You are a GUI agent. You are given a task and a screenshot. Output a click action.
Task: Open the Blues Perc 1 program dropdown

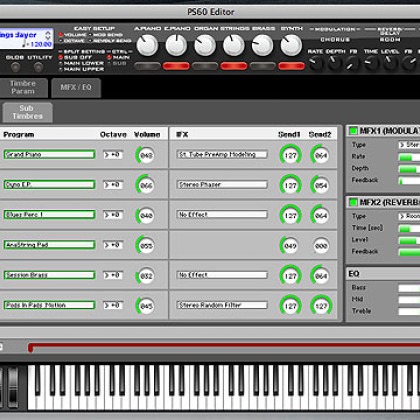[x=49, y=215]
